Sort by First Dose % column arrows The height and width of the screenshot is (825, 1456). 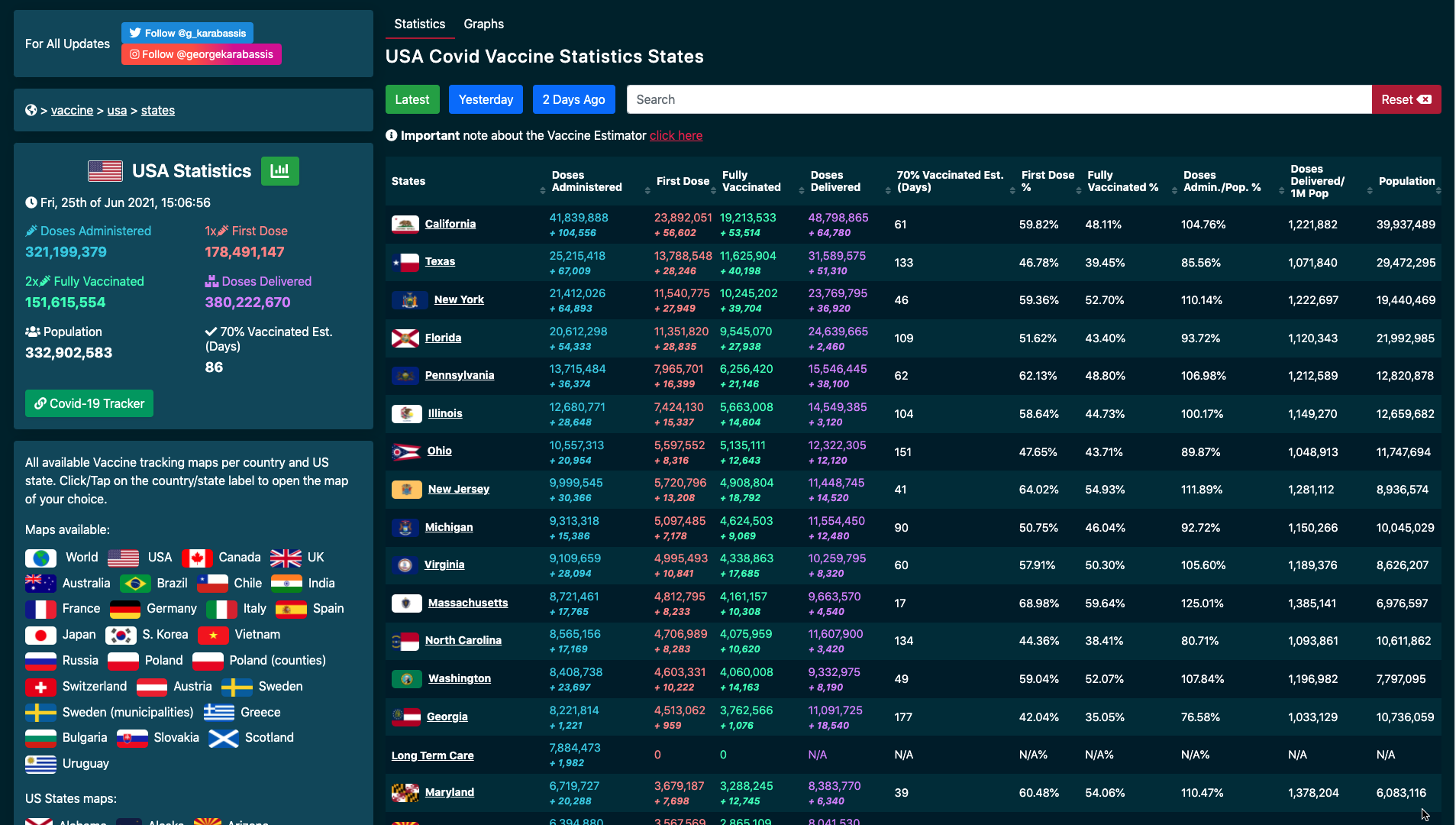pyautogui.click(x=1079, y=190)
